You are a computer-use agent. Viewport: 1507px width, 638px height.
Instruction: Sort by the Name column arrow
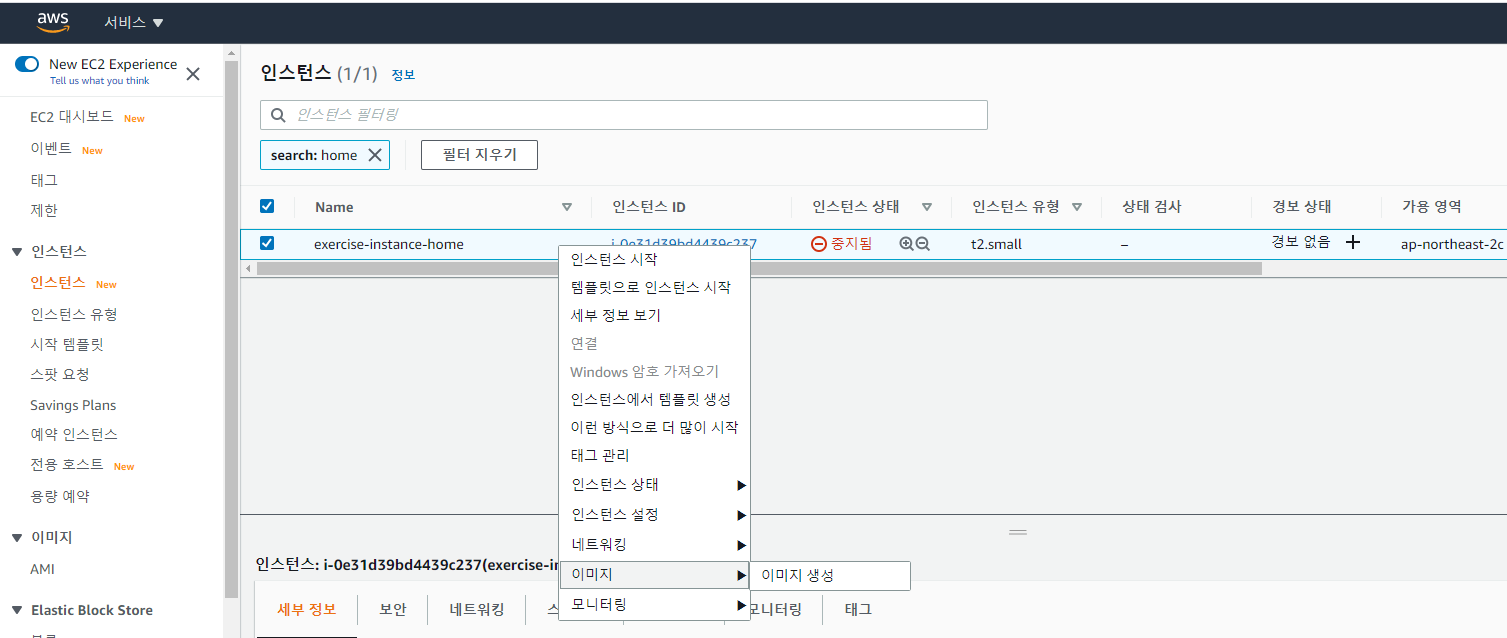(566, 207)
